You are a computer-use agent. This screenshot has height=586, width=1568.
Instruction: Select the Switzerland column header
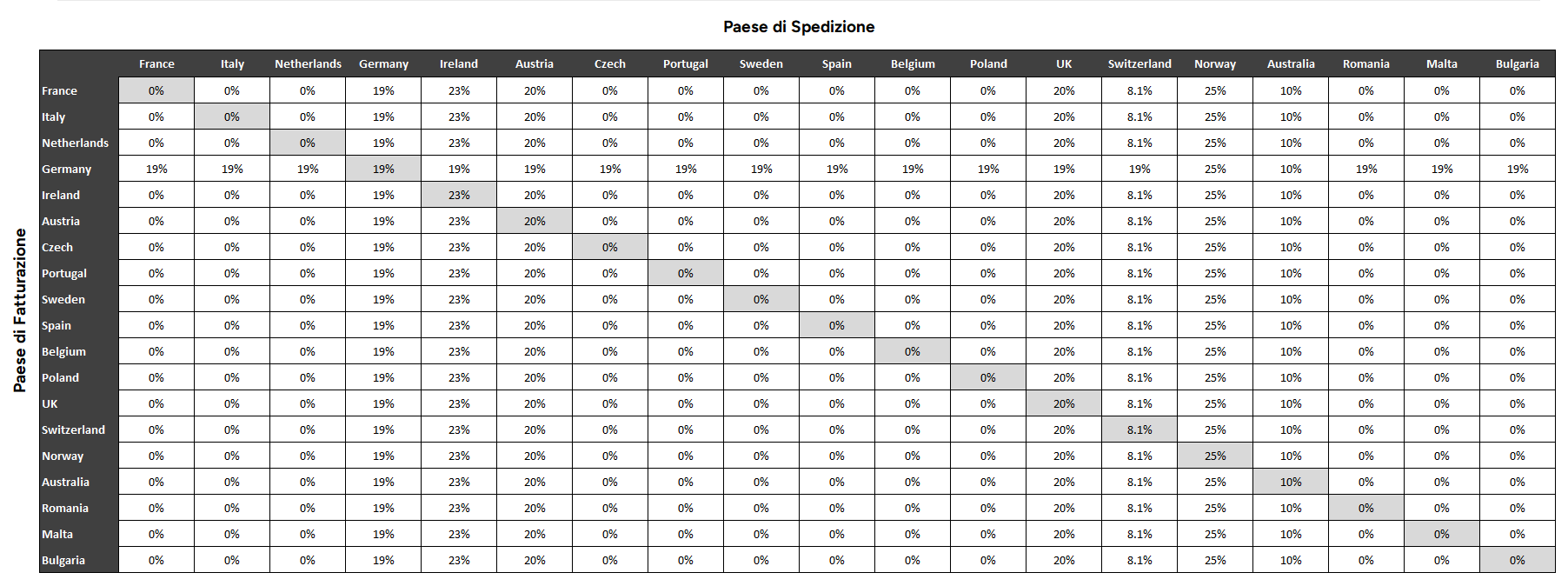pyautogui.click(x=1139, y=64)
